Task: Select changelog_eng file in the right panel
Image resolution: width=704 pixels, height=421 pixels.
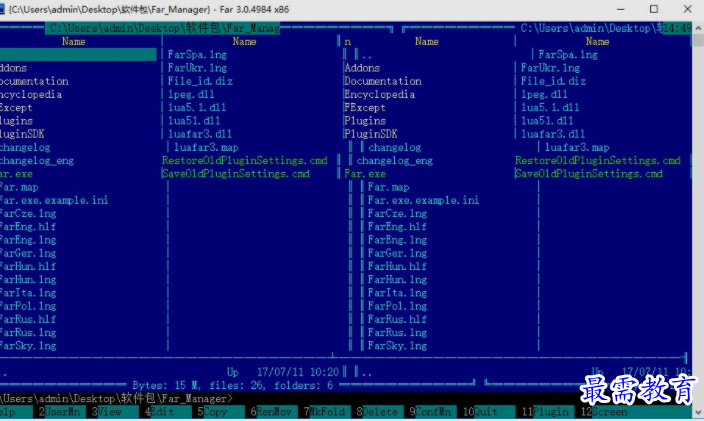Action: (395, 161)
